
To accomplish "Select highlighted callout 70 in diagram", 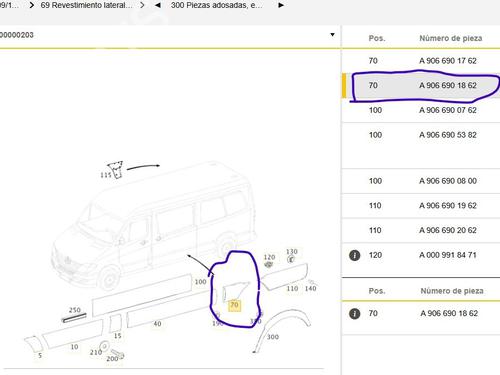I will [234, 305].
